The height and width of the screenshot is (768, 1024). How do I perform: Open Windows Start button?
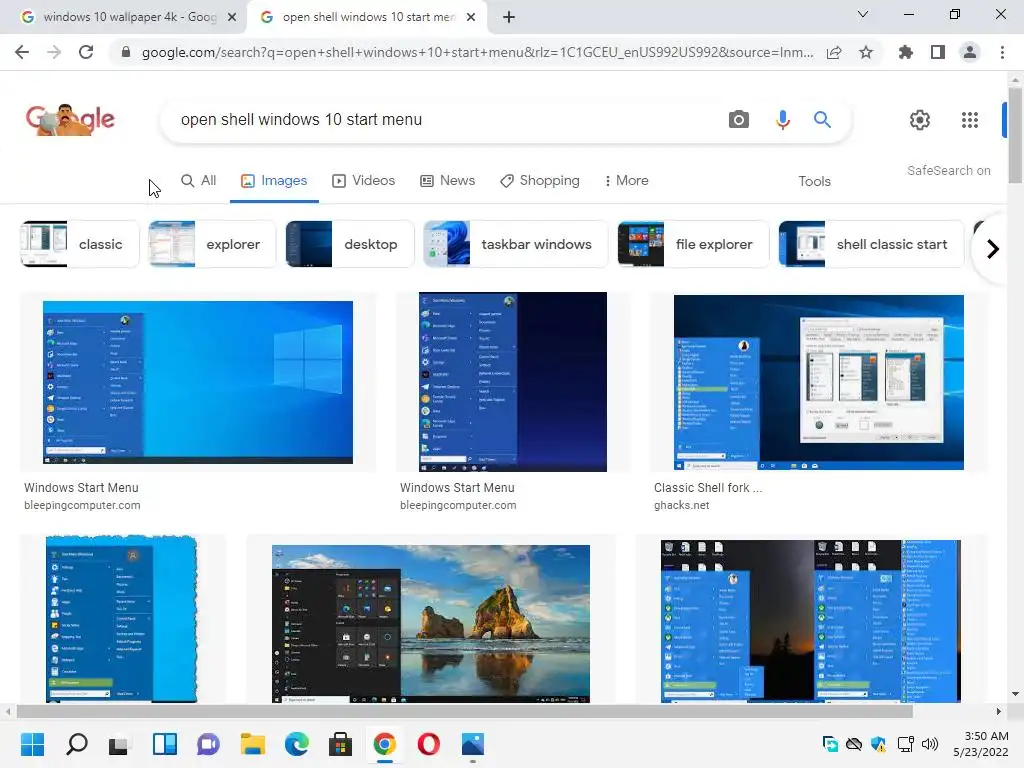click(x=33, y=744)
